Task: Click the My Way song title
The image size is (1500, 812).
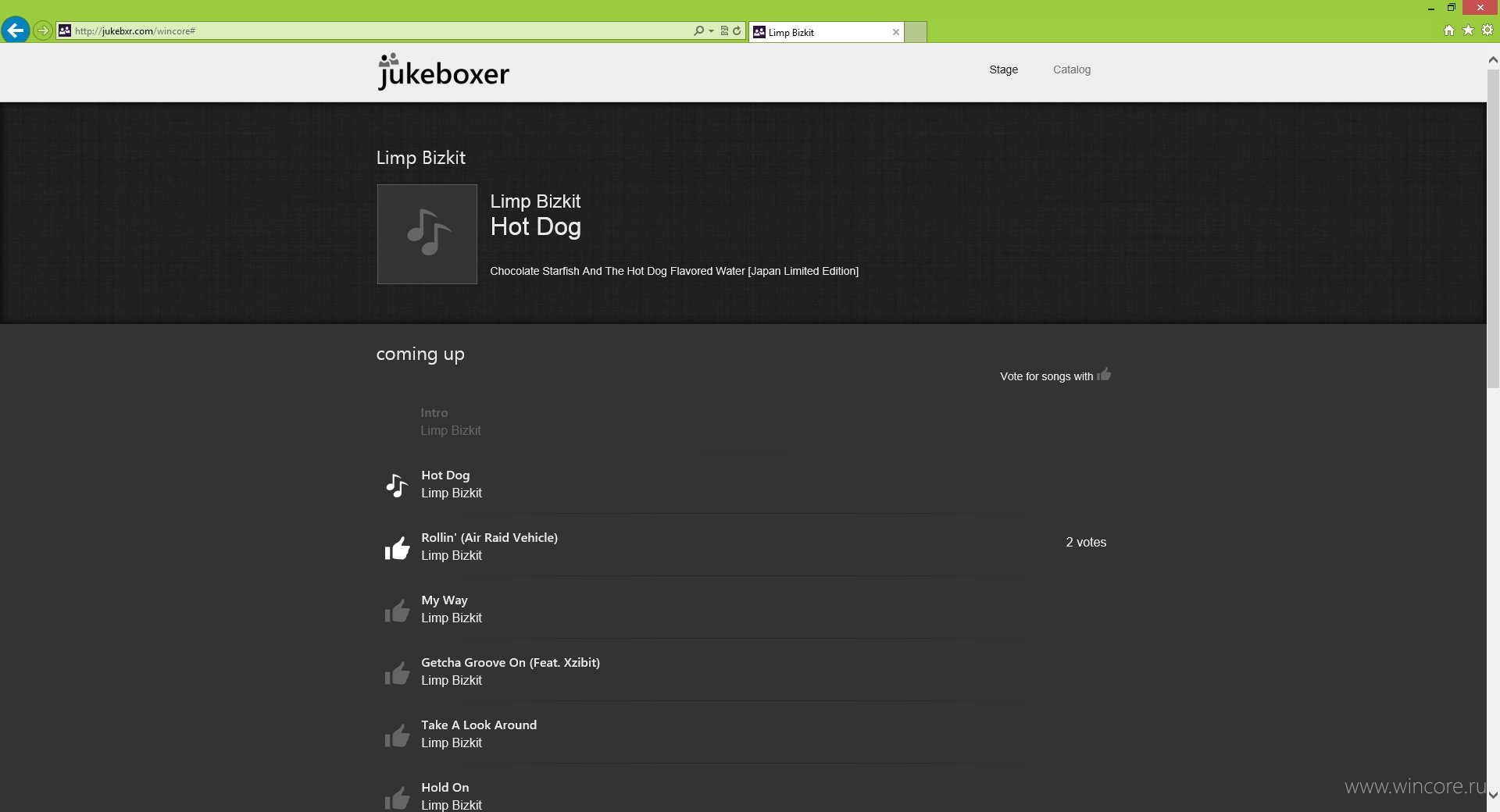Action: (445, 600)
